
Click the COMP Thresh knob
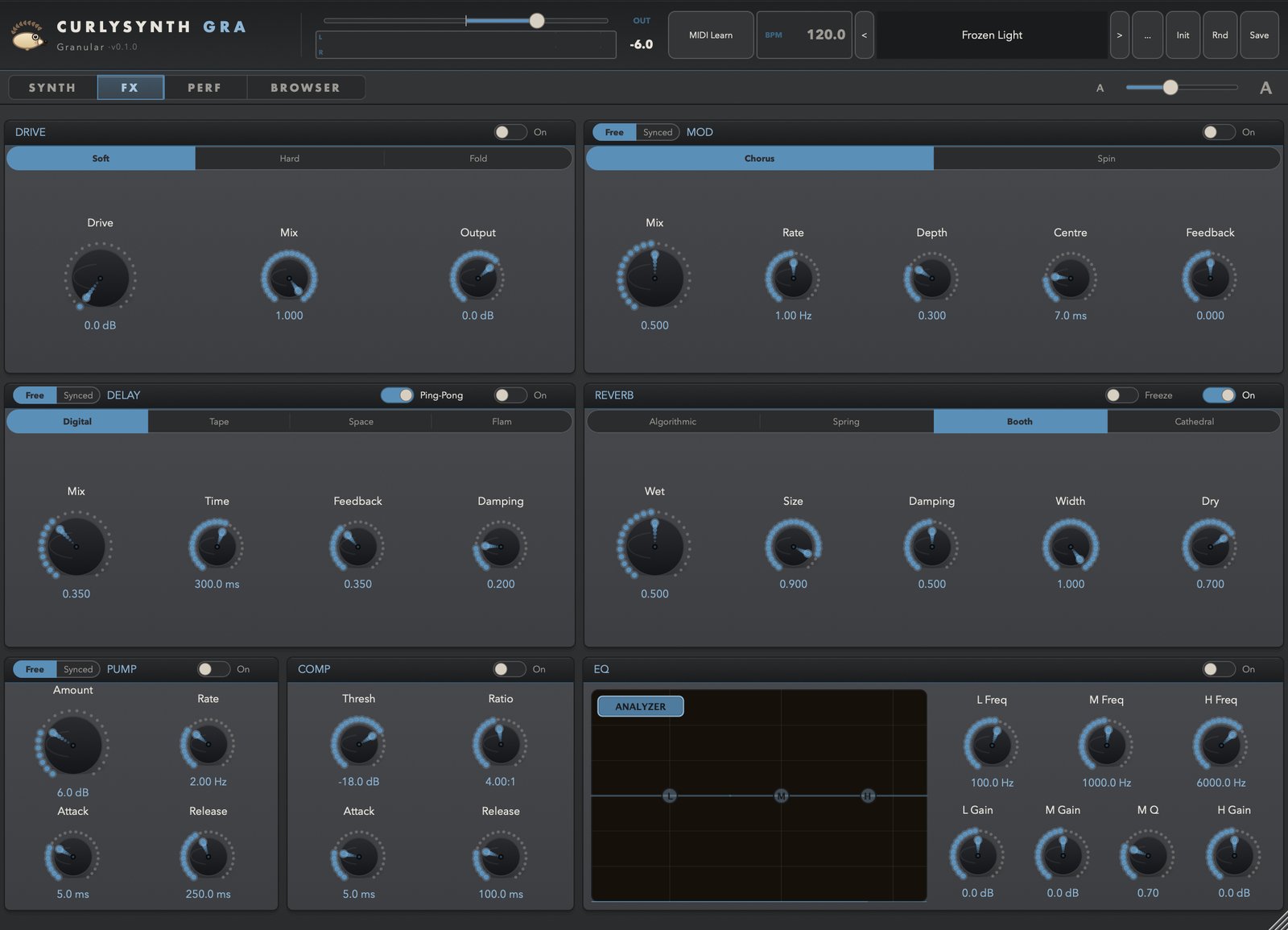pos(358,744)
